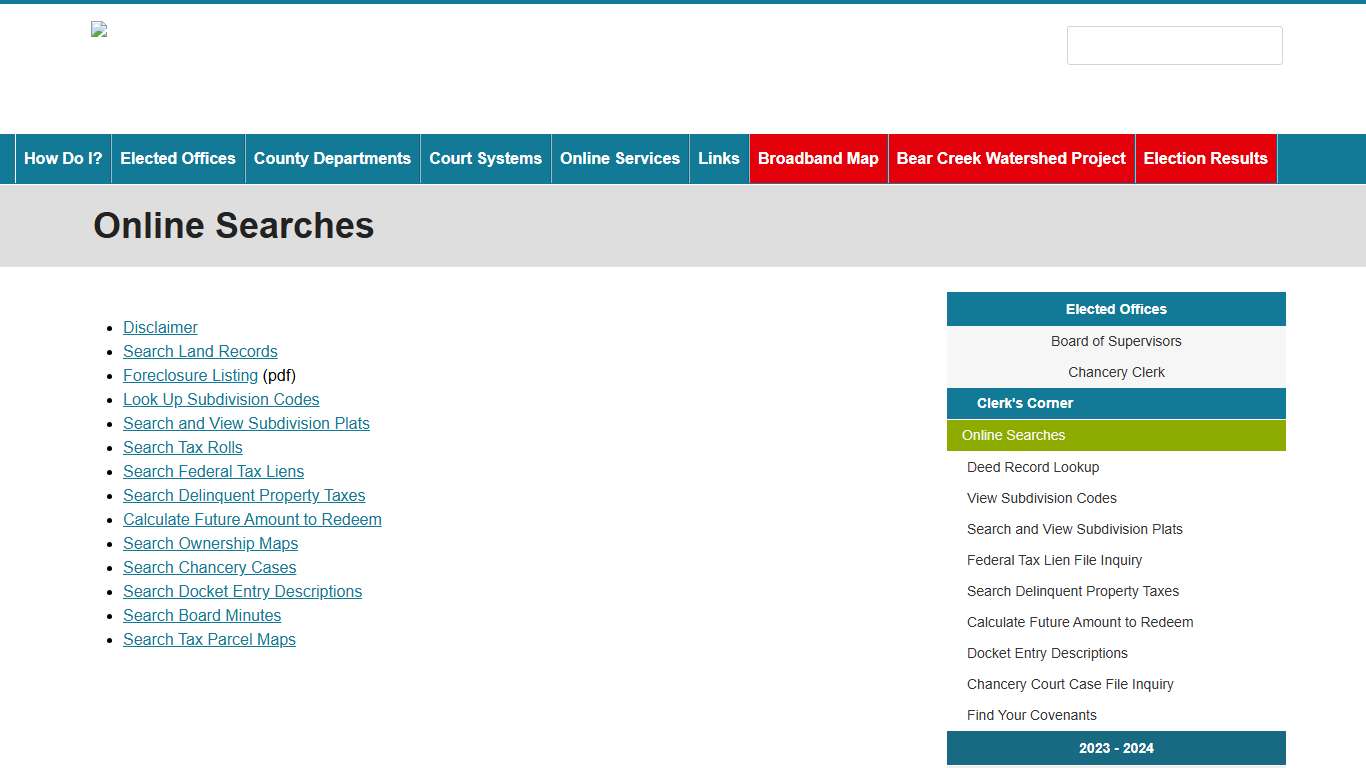Select Board of Supervisors in sidebar
This screenshot has height=768, width=1366.
pos(1116,341)
